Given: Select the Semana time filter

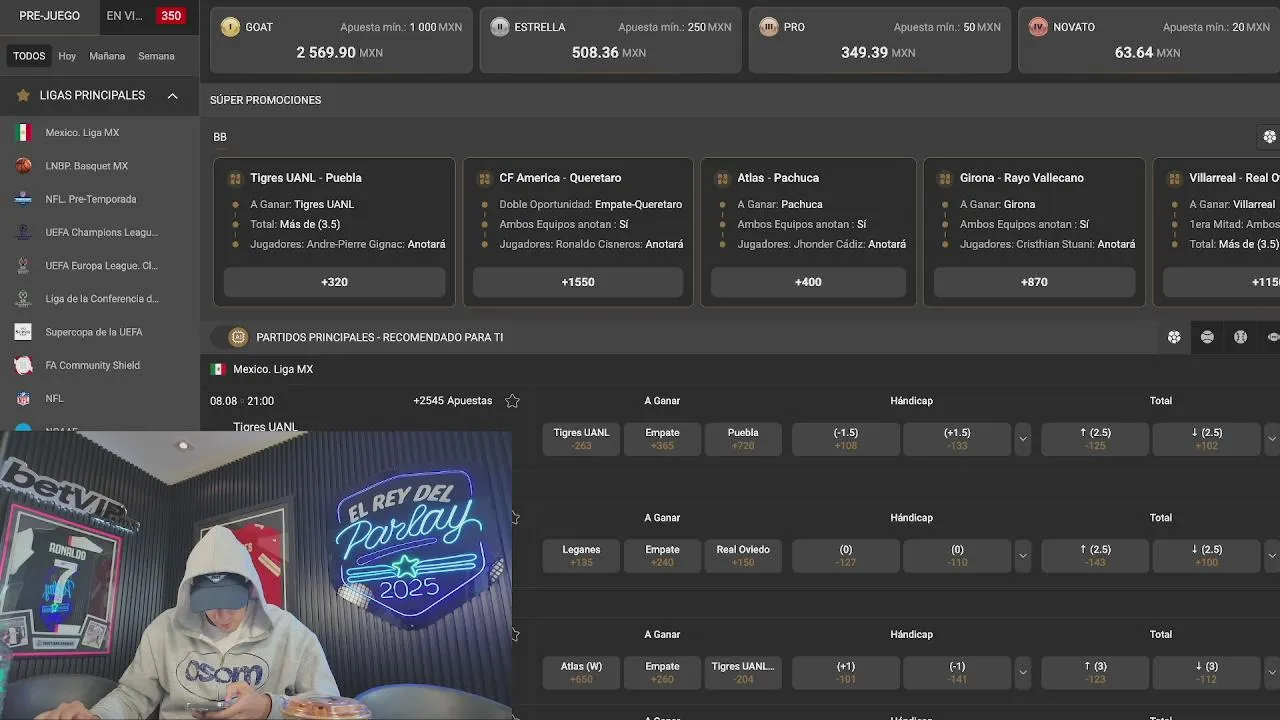Looking at the screenshot, I should point(156,56).
